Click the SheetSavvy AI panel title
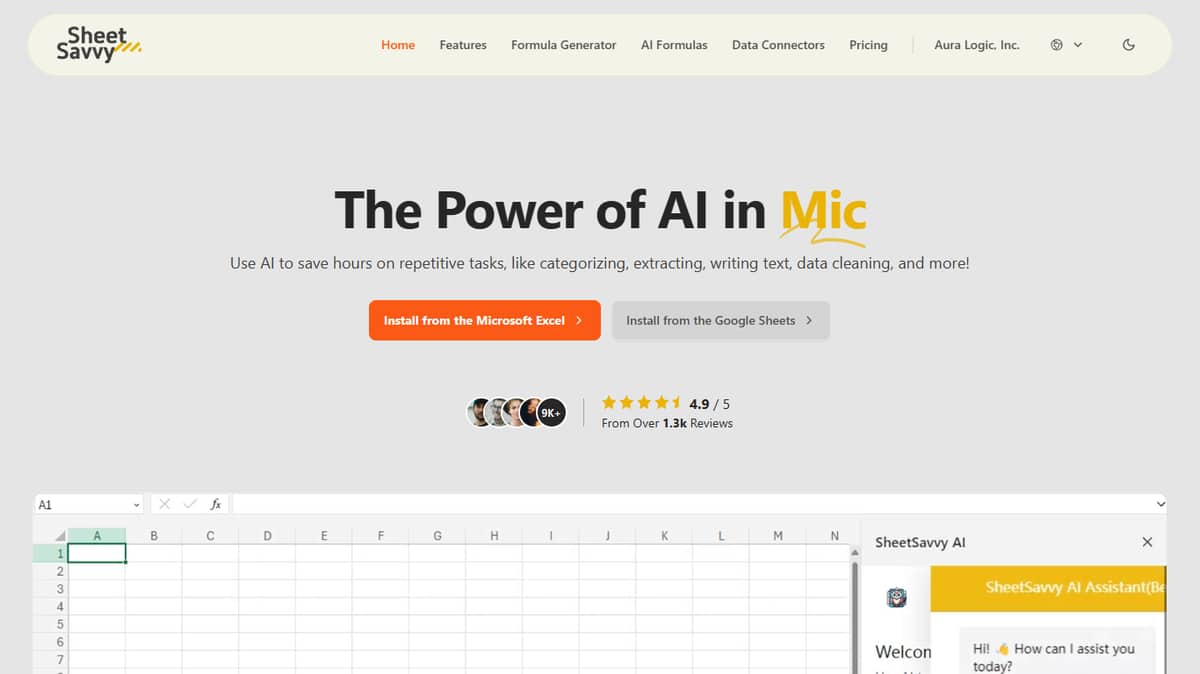The image size is (1200, 674). coord(920,542)
